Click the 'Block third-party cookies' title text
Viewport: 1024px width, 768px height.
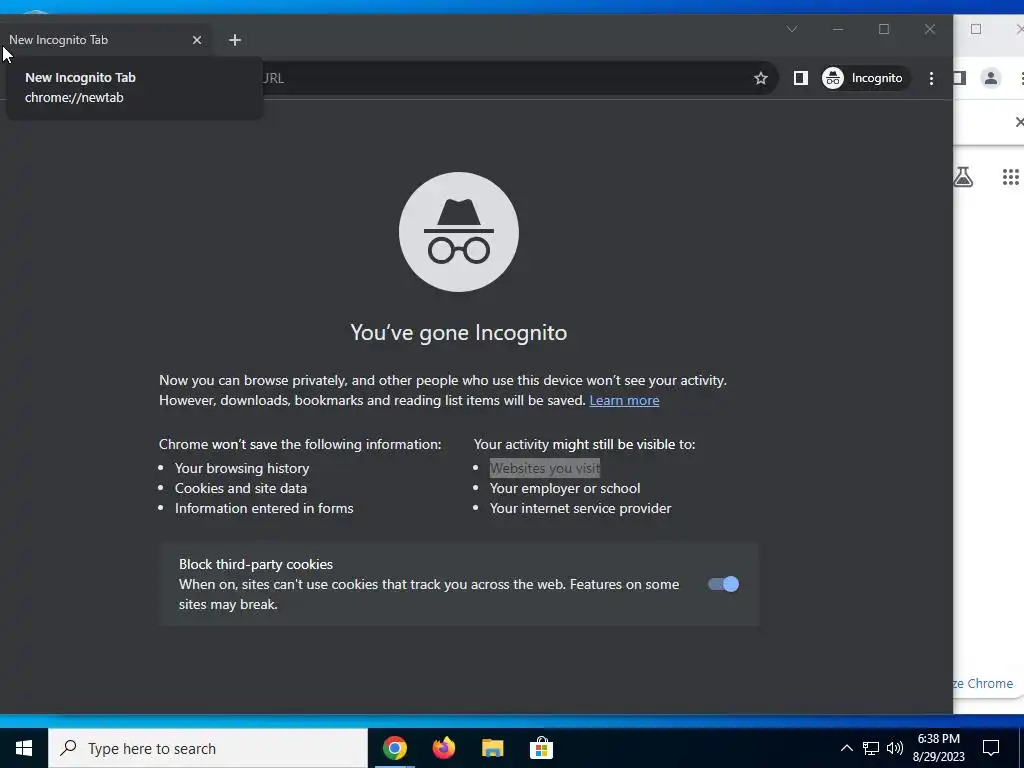click(x=256, y=564)
